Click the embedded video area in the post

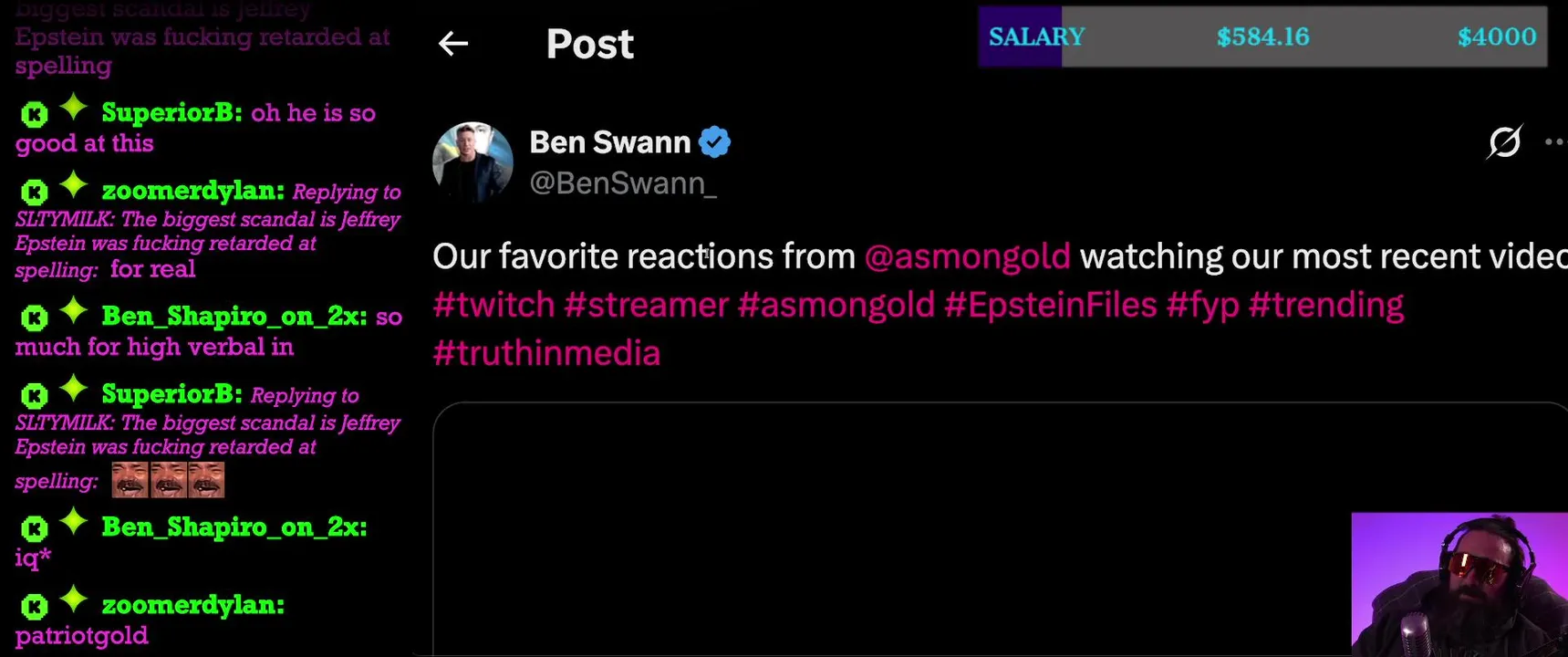1000,529
